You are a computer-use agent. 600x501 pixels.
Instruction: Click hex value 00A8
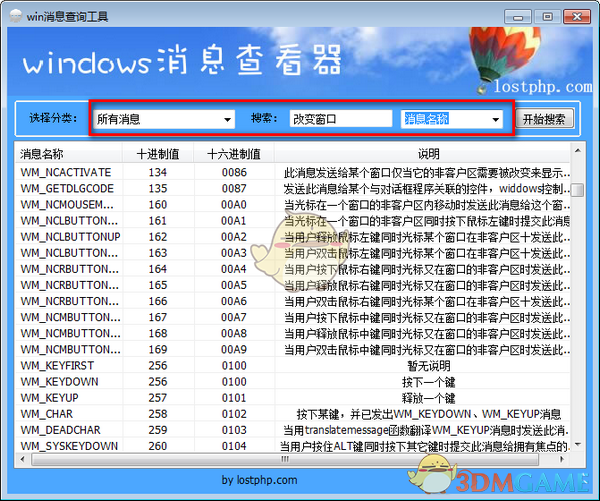[x=234, y=333]
